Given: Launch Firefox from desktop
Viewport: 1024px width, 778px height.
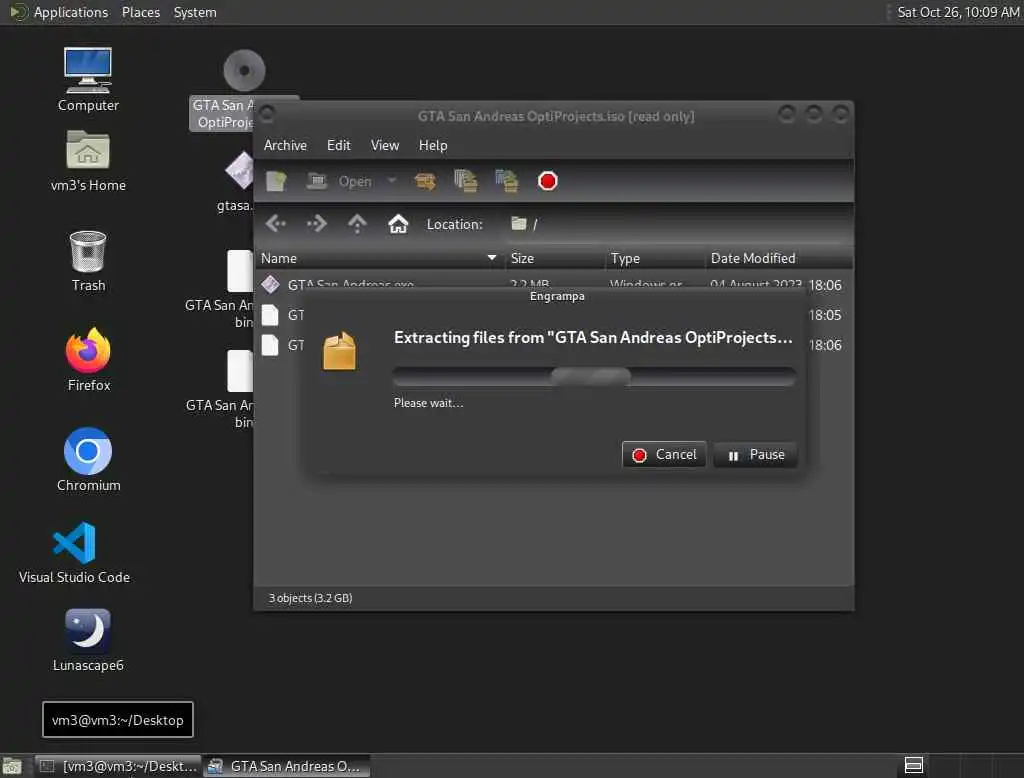Looking at the screenshot, I should point(88,360).
